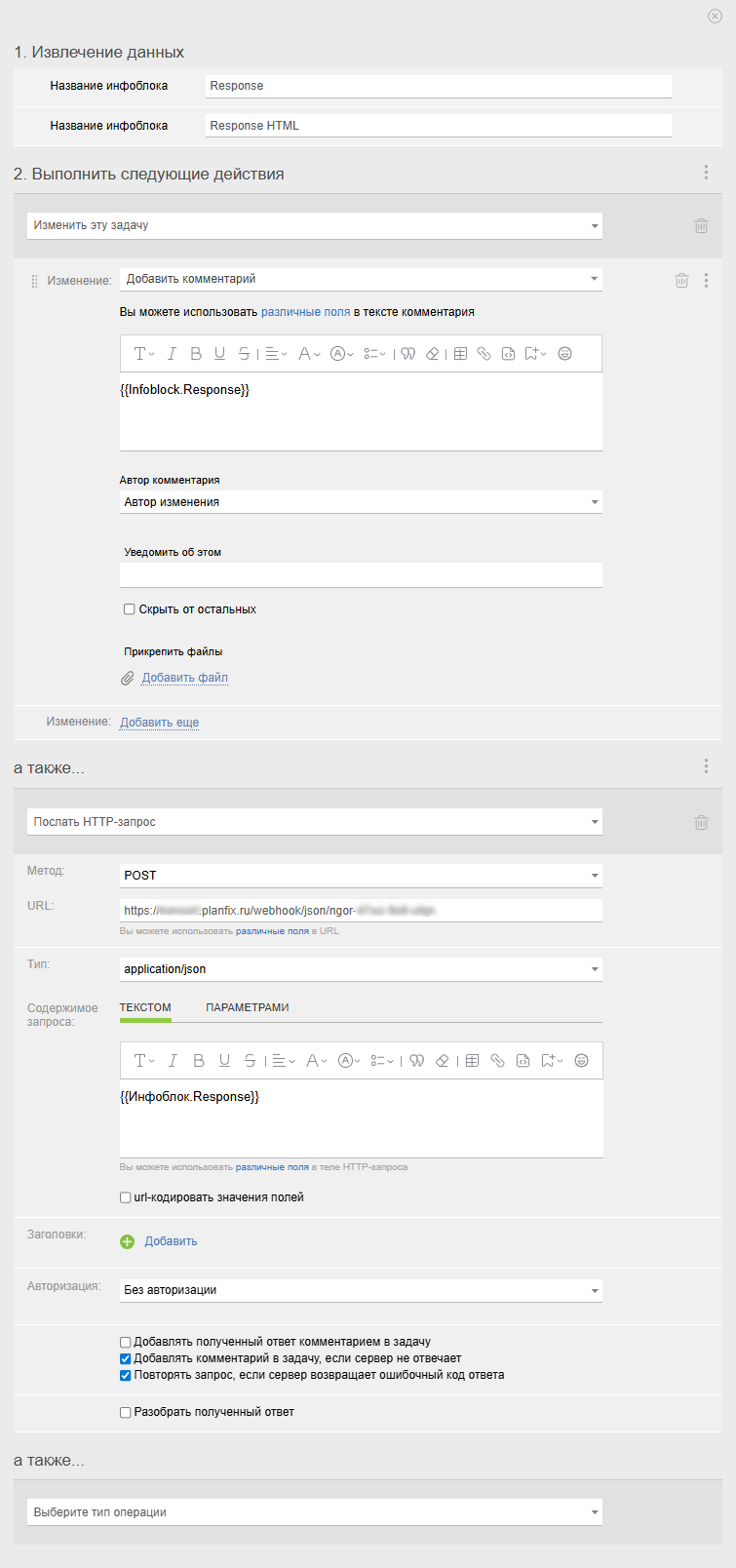Tick the 'Разобрать полученный ответ' checkbox

pos(126,1412)
